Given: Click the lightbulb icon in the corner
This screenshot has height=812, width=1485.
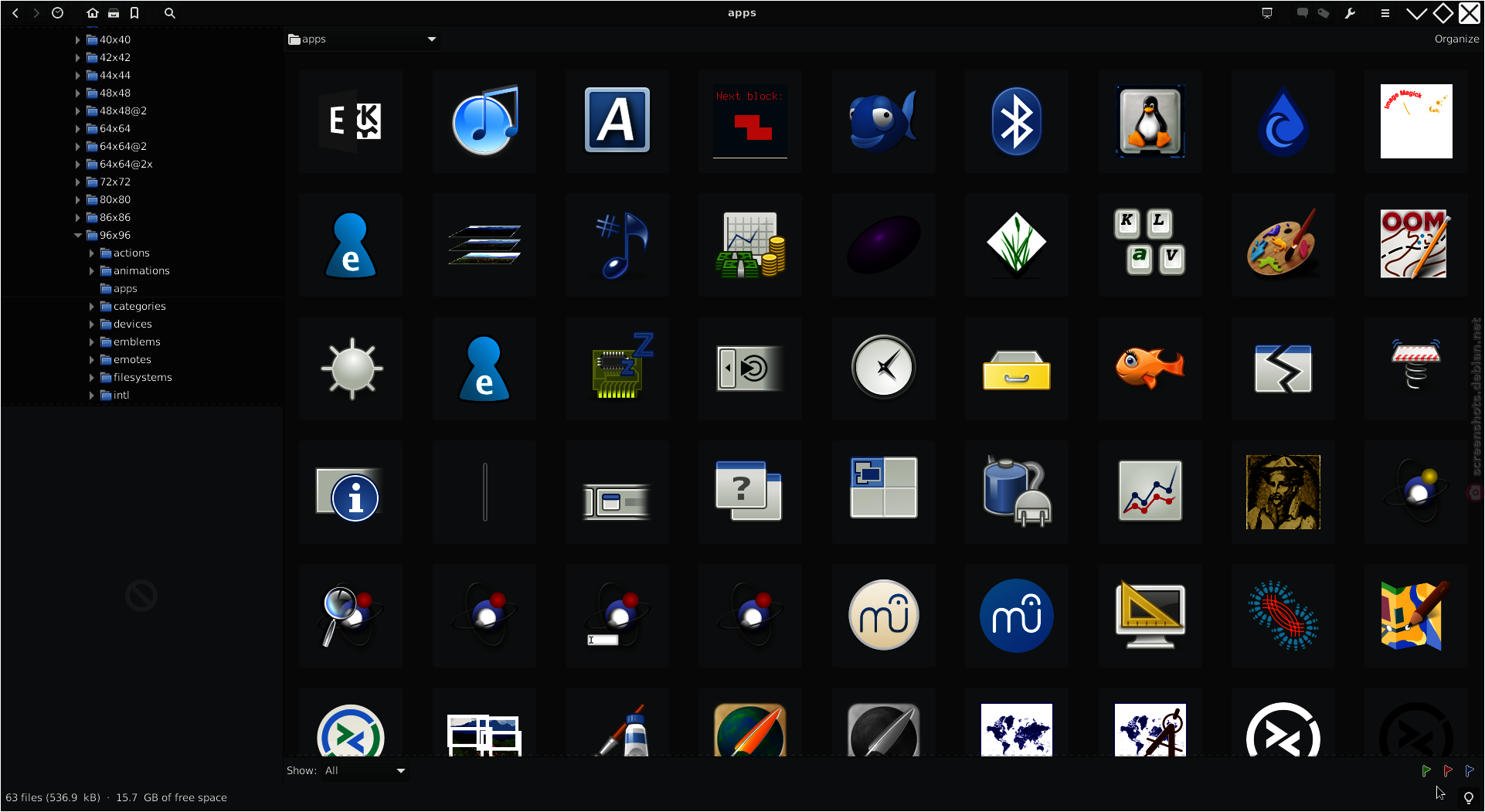Looking at the screenshot, I should pos(1469,798).
